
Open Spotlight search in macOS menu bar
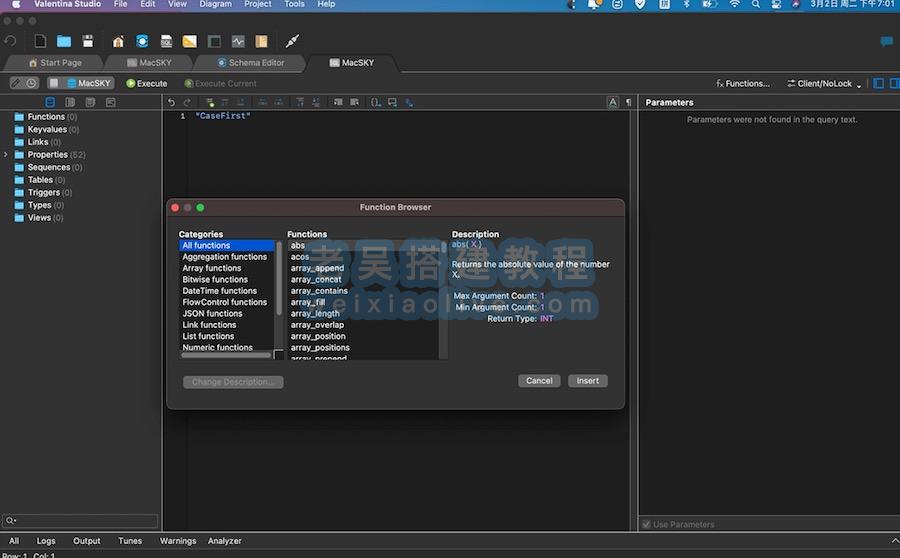point(755,4)
